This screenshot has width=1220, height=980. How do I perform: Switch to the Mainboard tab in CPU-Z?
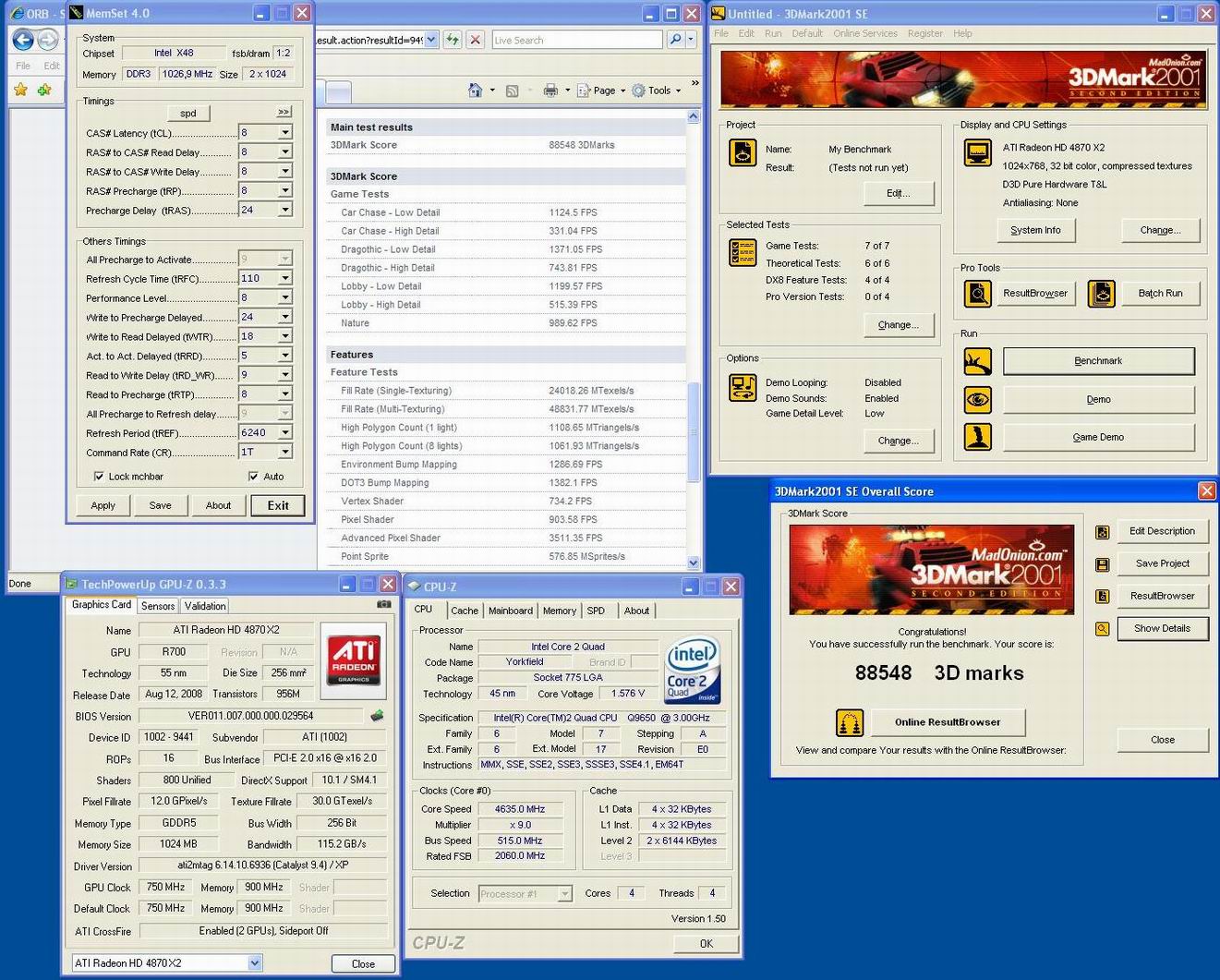point(511,611)
